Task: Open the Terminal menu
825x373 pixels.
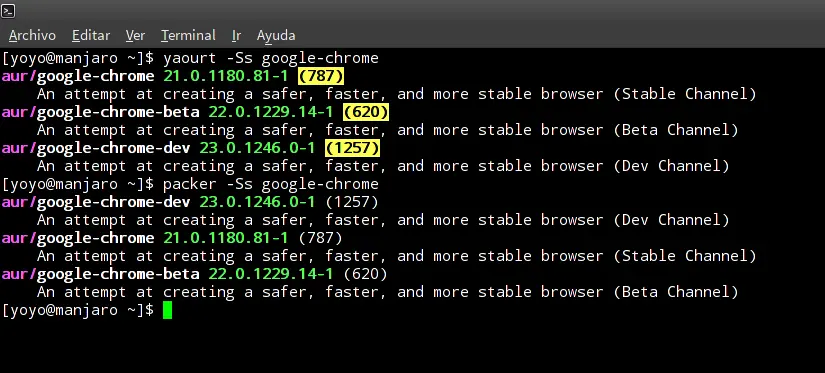Action: 188,35
